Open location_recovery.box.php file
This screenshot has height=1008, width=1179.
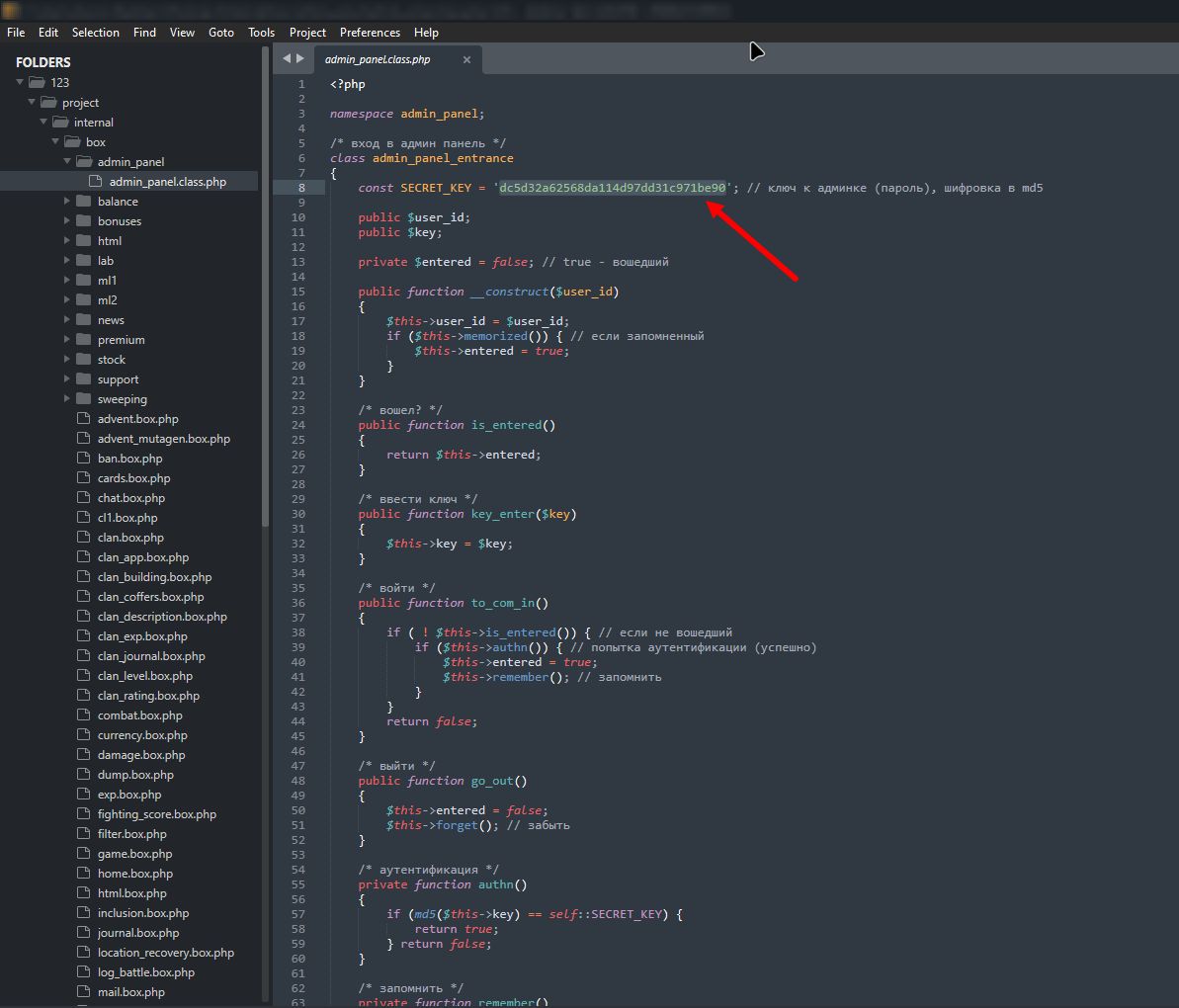tap(166, 953)
